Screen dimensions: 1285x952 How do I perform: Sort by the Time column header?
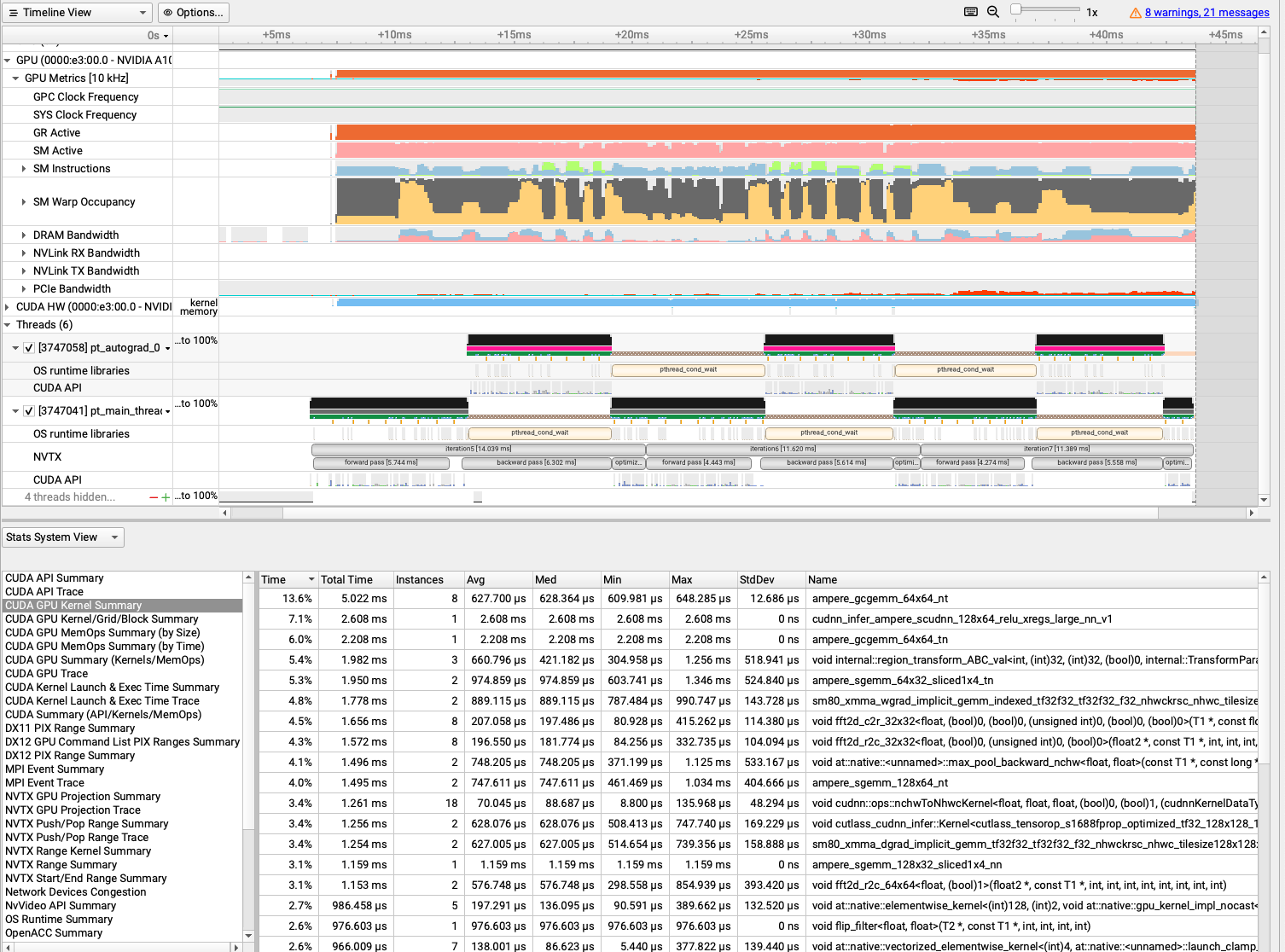click(x=288, y=580)
